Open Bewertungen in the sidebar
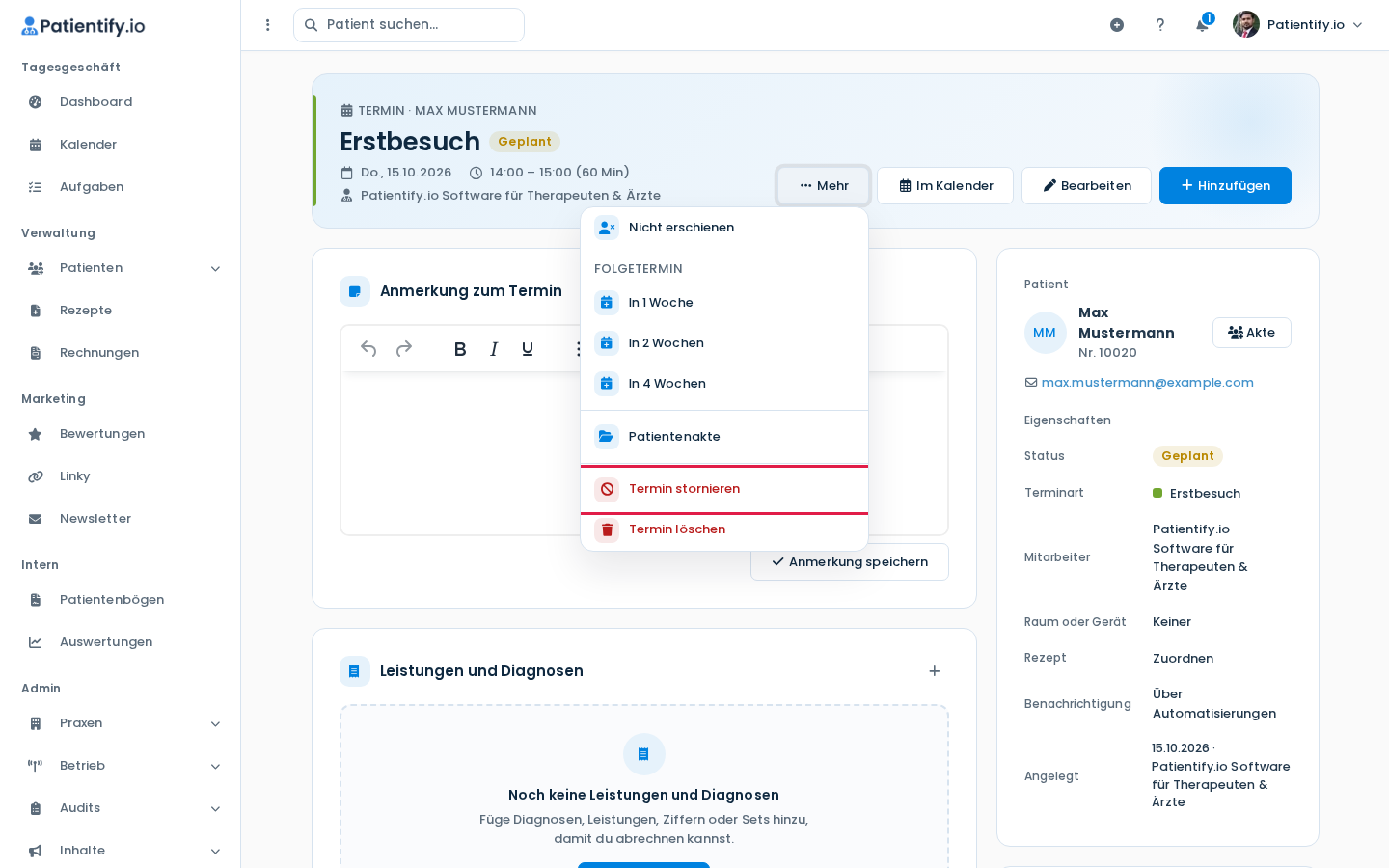Screen dimensions: 1389x868 click(x=121, y=434)
